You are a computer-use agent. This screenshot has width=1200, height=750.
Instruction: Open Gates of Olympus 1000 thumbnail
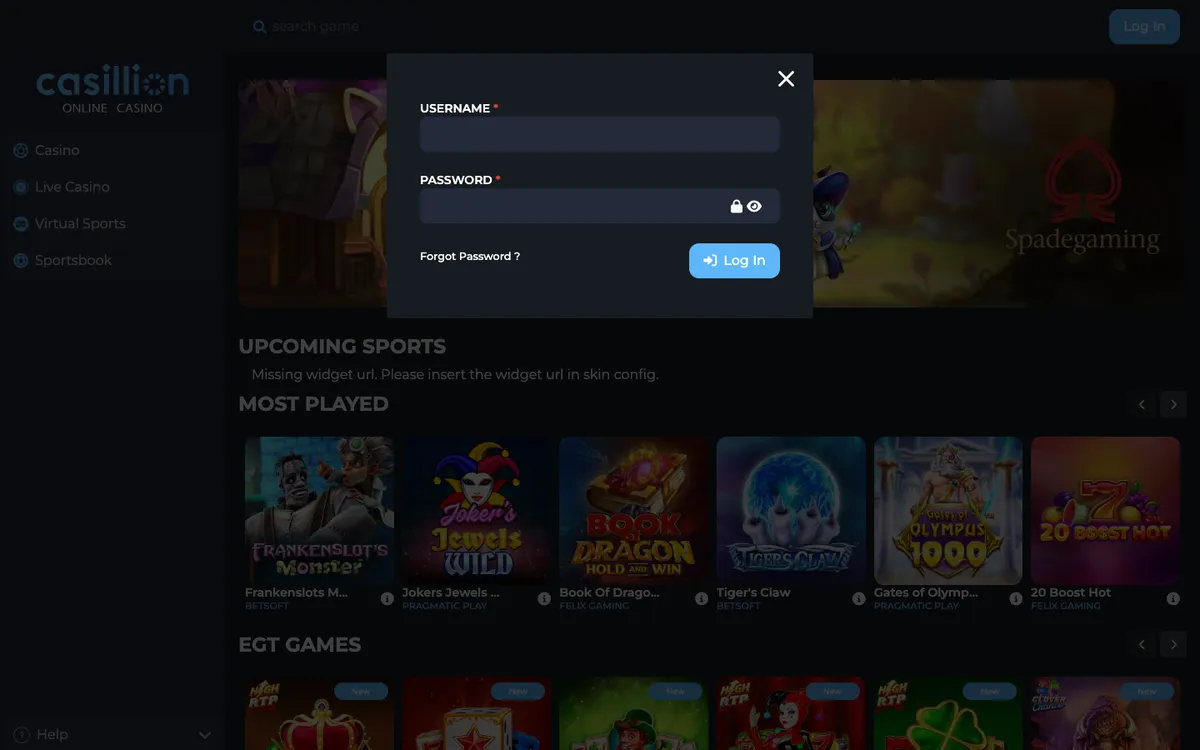pyautogui.click(x=948, y=510)
